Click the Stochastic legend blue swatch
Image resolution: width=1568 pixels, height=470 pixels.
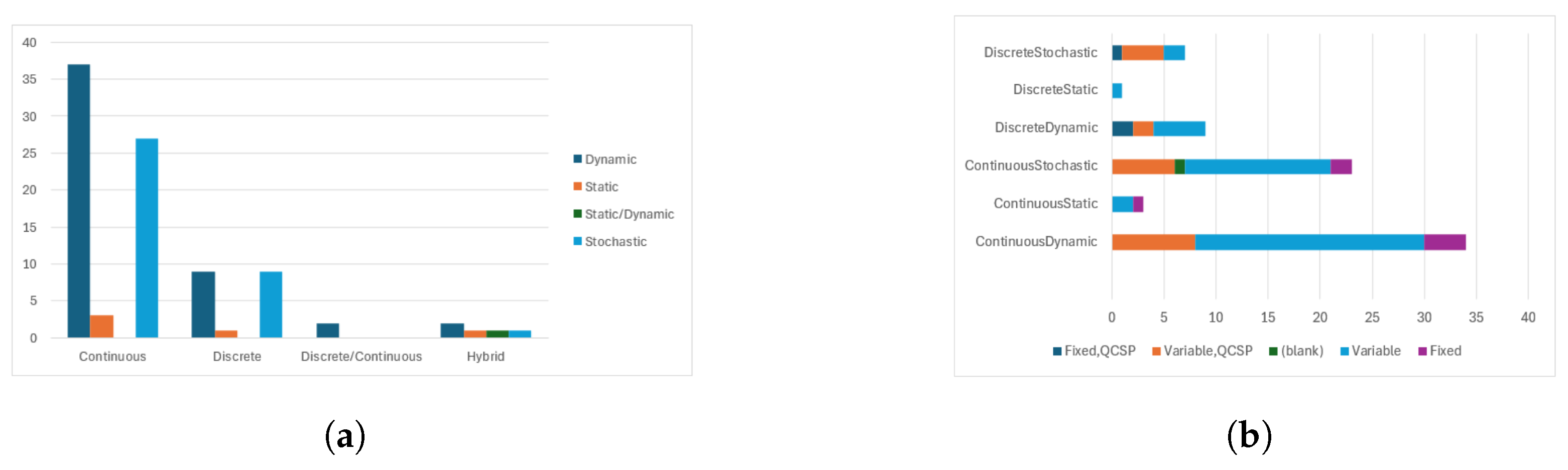577,241
